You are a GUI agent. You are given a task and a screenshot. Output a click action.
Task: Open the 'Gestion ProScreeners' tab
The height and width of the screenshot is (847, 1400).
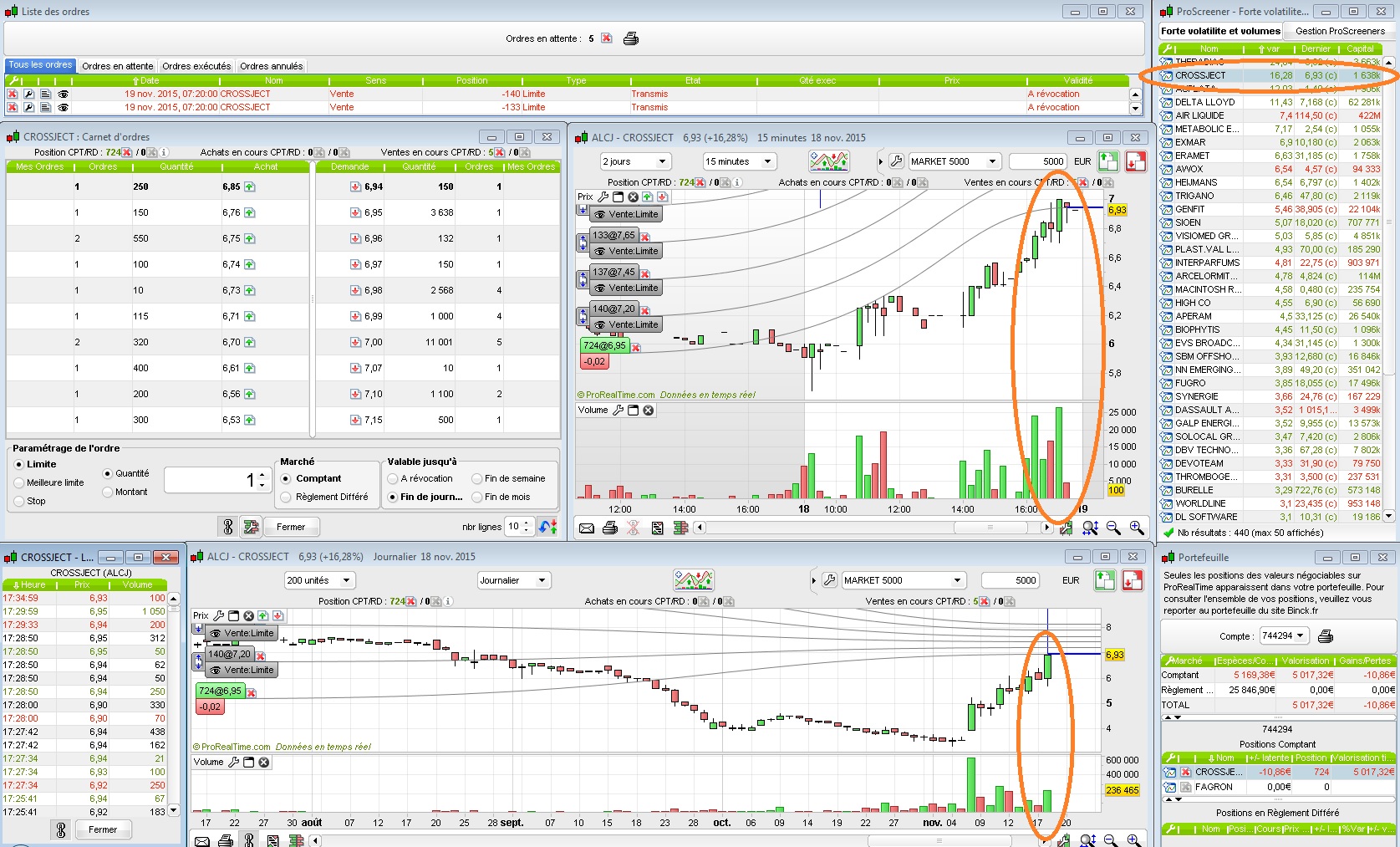tap(1340, 31)
